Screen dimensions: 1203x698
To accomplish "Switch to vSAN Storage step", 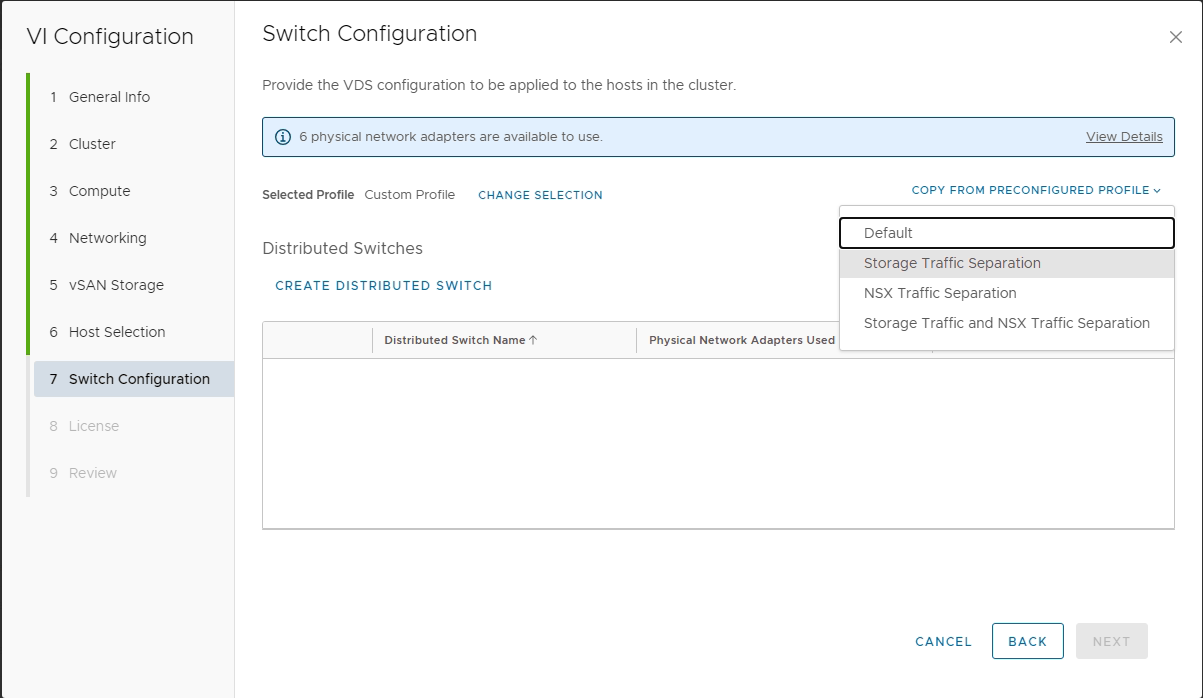I will click(116, 285).
